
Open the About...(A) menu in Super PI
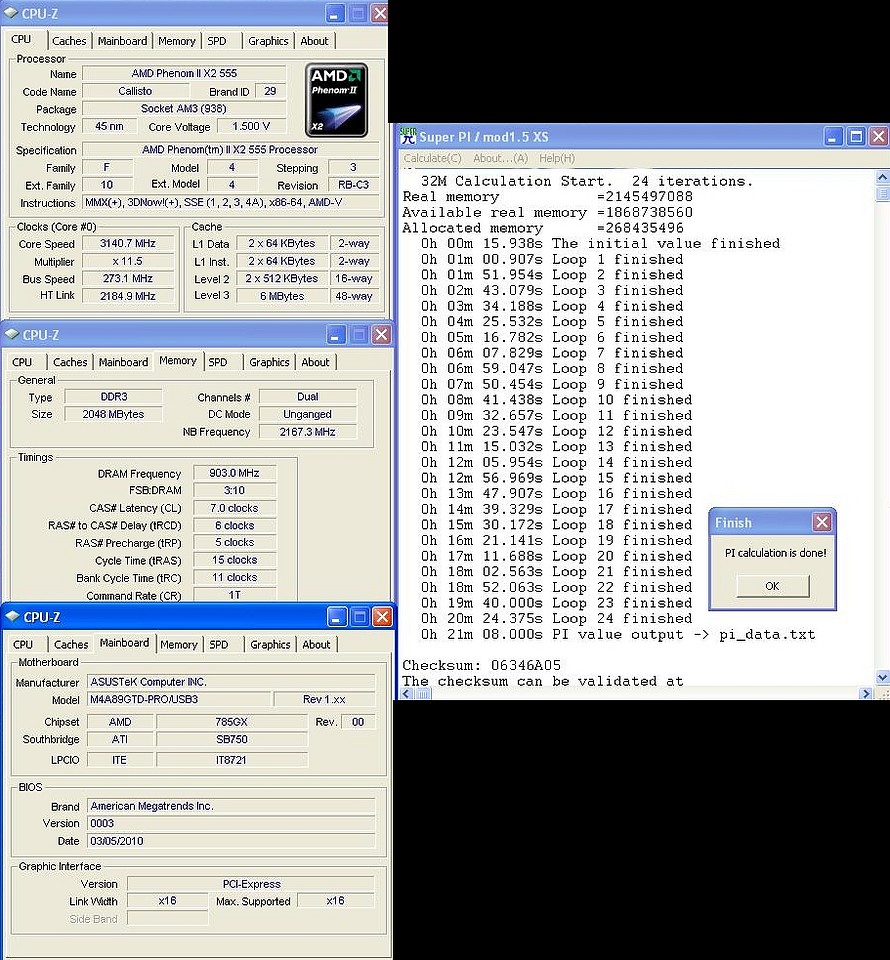pos(500,158)
